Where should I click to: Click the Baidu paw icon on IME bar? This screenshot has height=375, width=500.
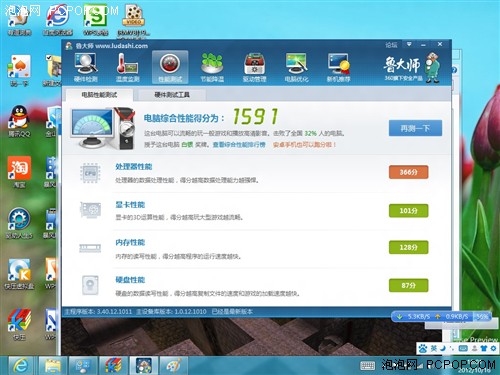point(423,349)
